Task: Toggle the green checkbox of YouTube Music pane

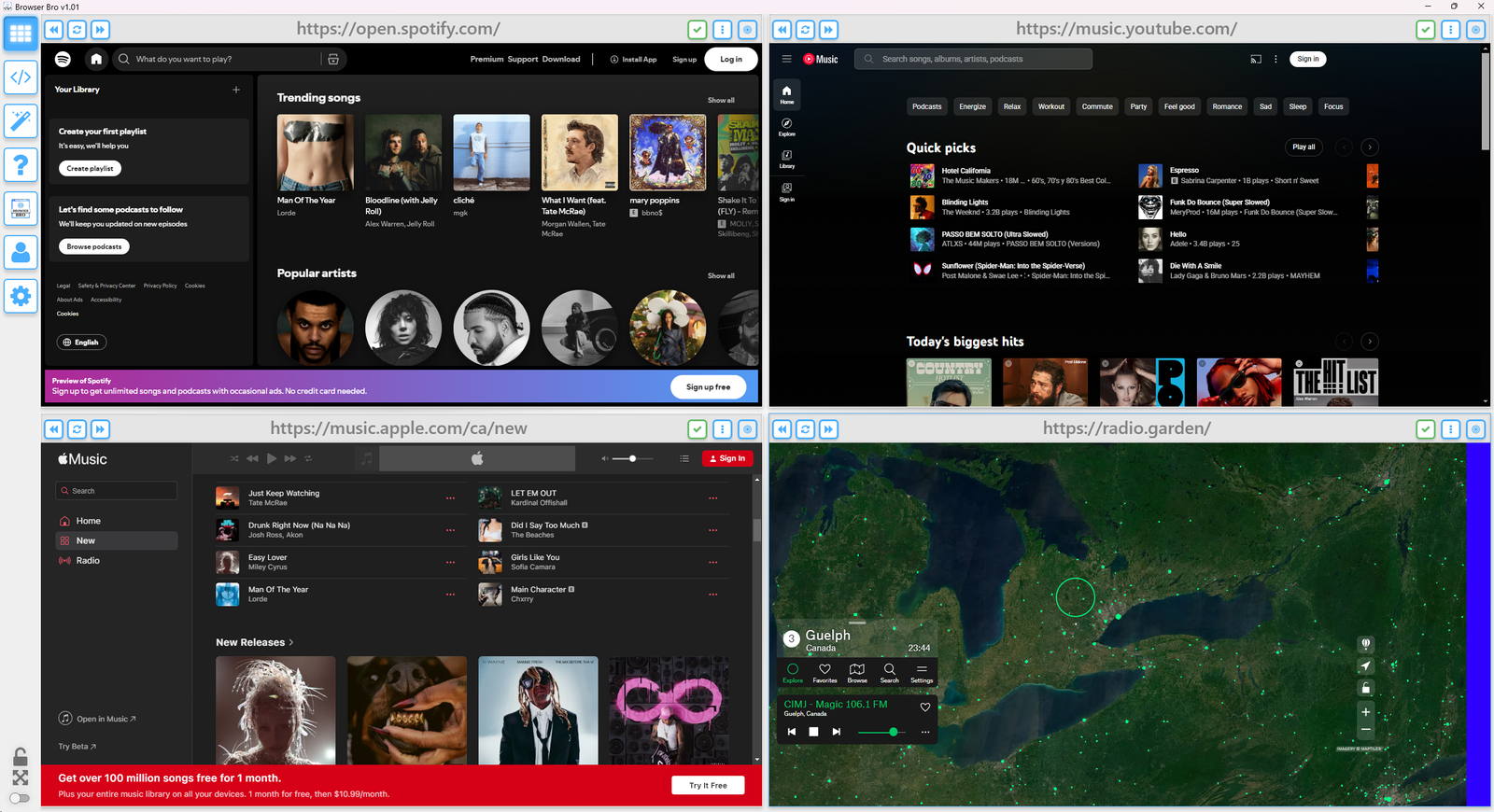Action: coord(1426,30)
